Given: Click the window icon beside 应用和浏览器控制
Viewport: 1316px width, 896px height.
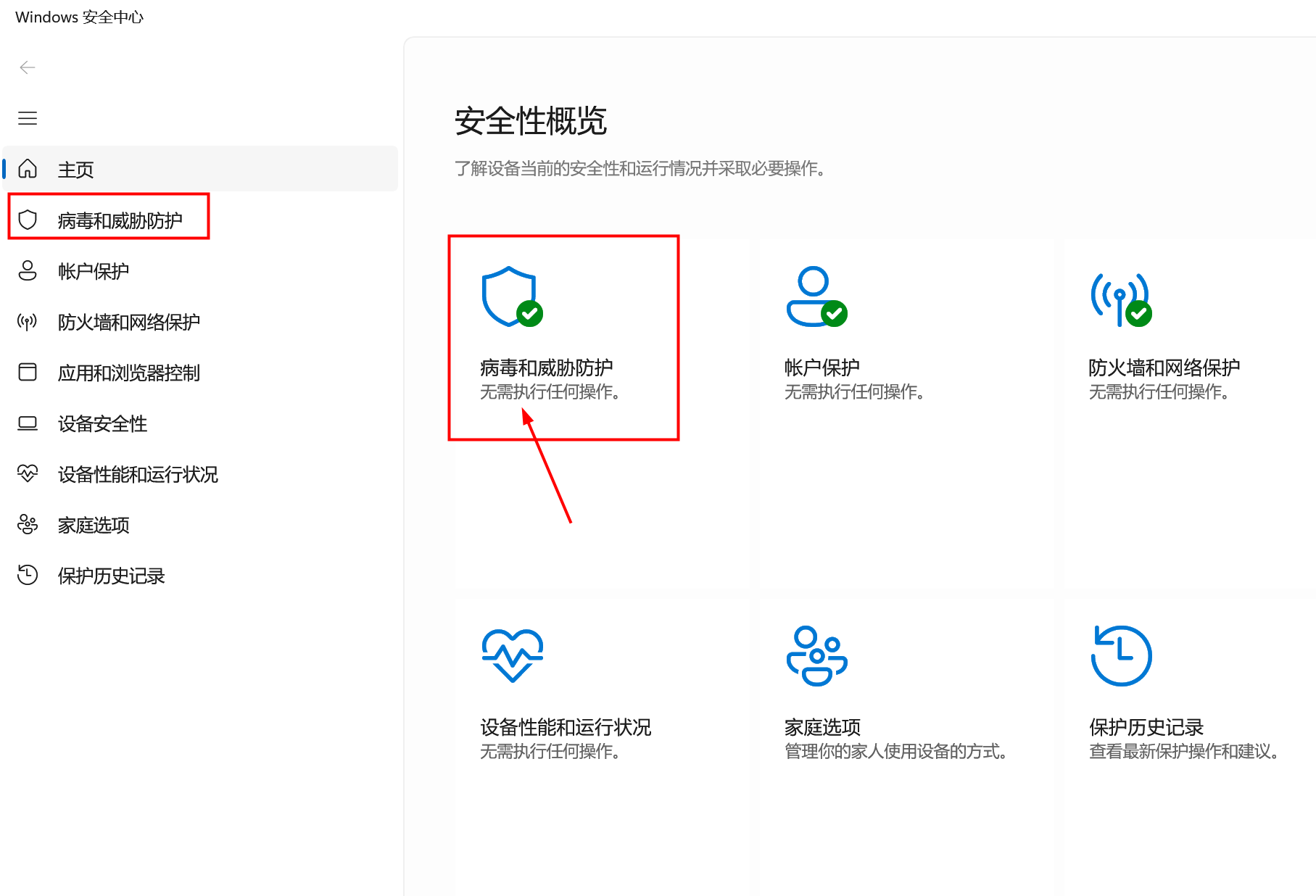Looking at the screenshot, I should click(28, 372).
